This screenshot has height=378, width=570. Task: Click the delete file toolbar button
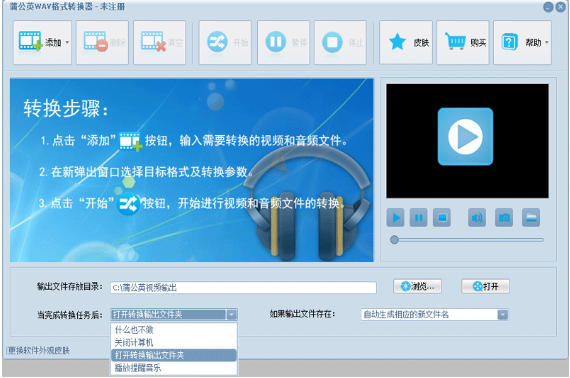coord(102,43)
